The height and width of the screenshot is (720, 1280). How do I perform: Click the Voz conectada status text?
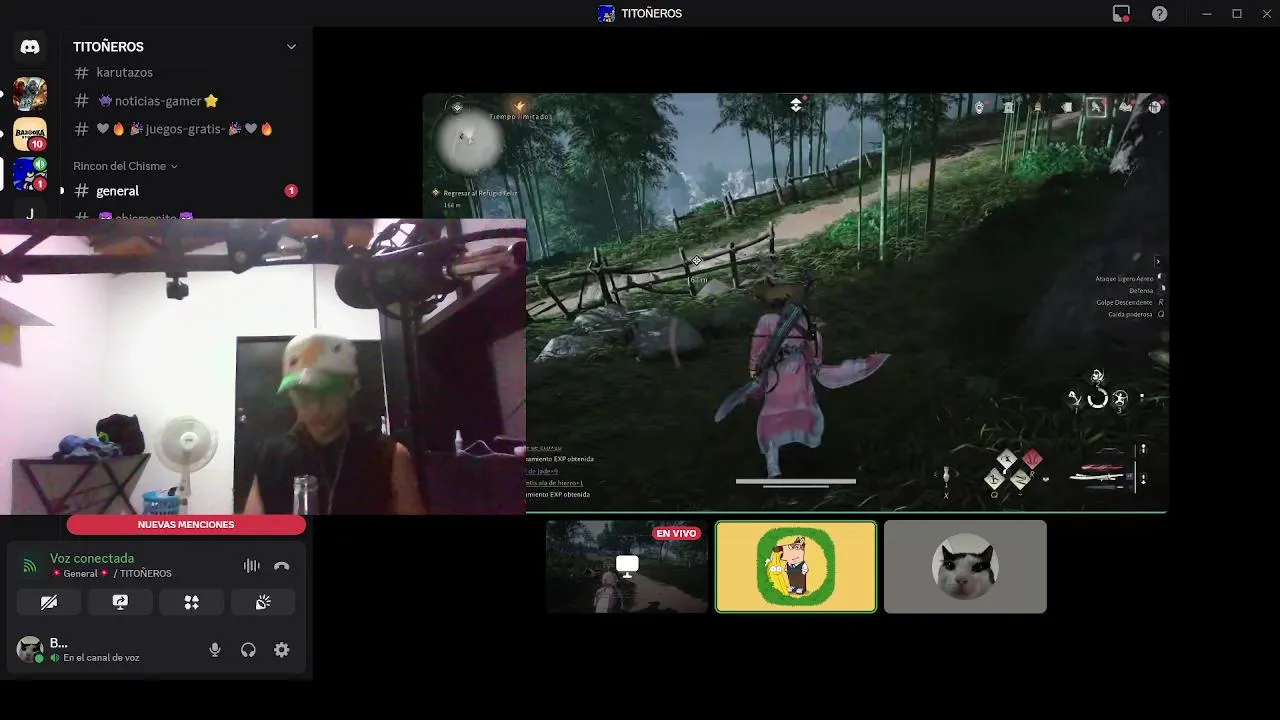92,558
